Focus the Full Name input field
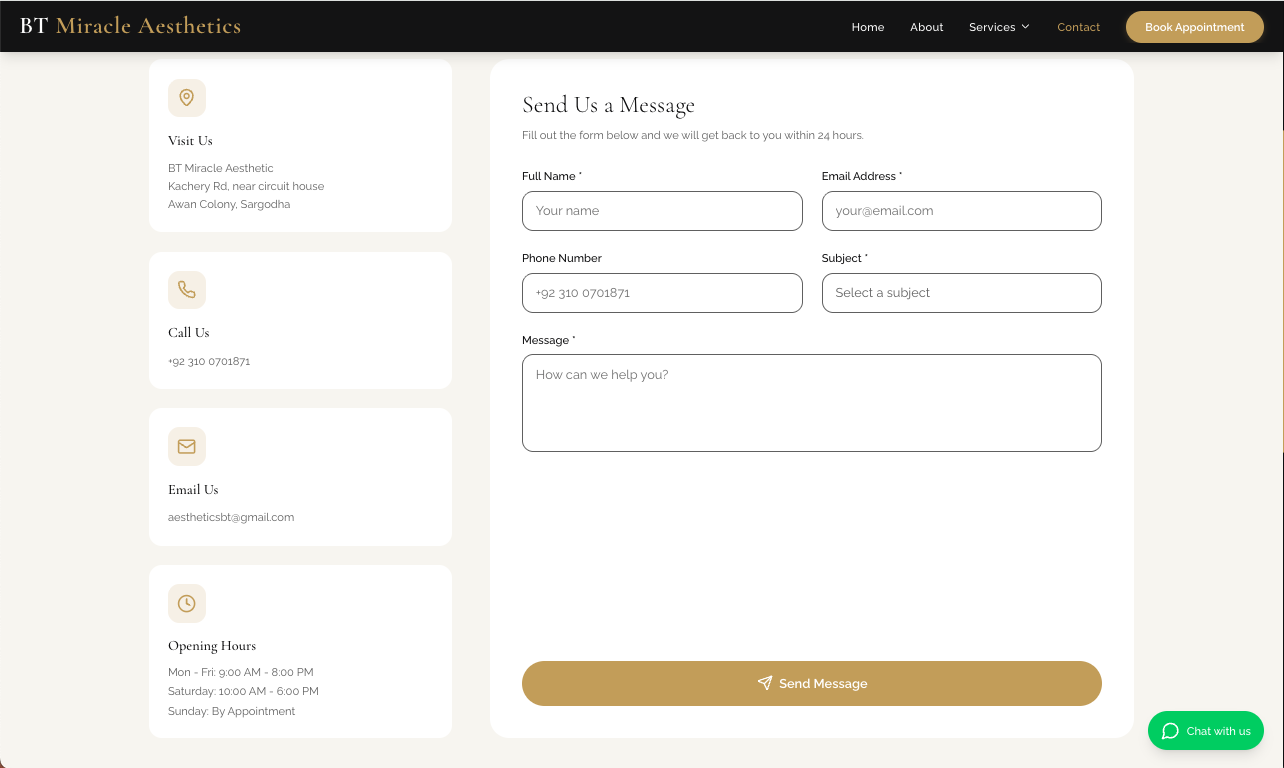This screenshot has height=768, width=1284. coord(661,211)
